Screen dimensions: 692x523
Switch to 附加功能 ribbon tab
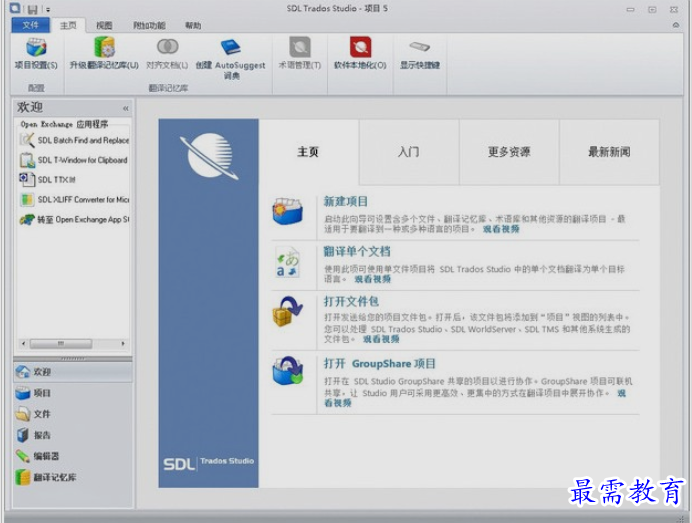tap(149, 26)
